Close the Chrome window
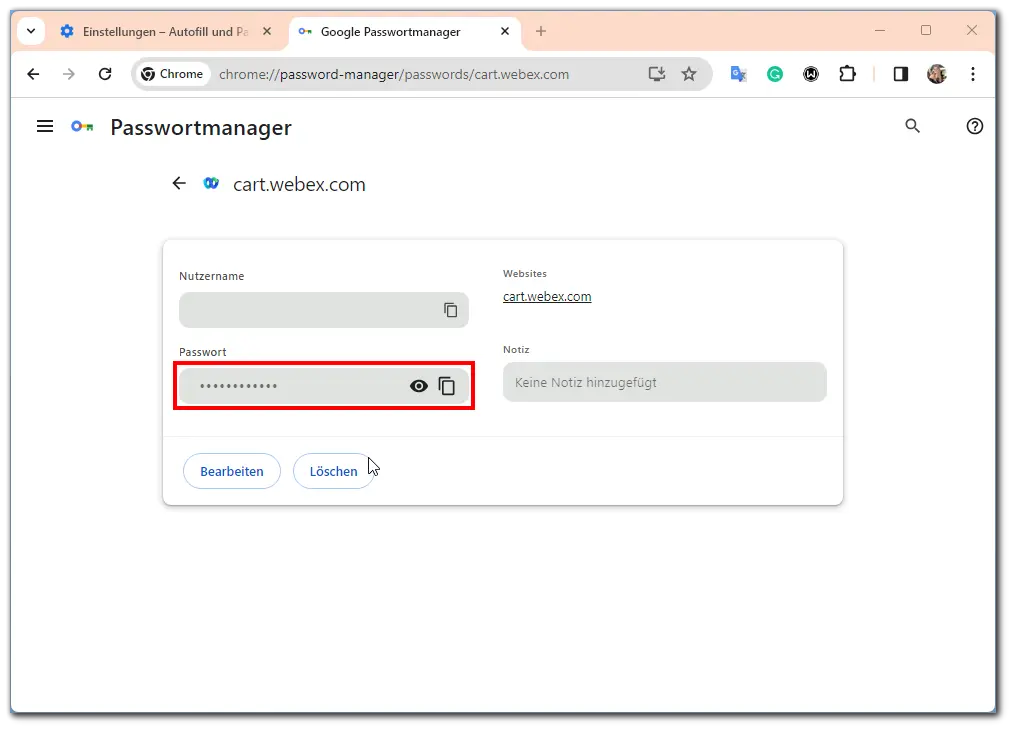1014x731 pixels. pos(971,30)
